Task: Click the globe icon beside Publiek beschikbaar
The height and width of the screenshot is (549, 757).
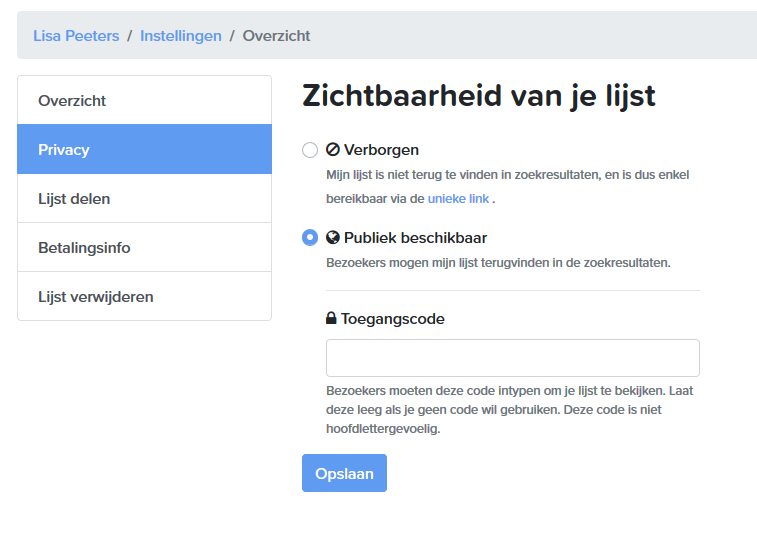Action: pos(333,238)
